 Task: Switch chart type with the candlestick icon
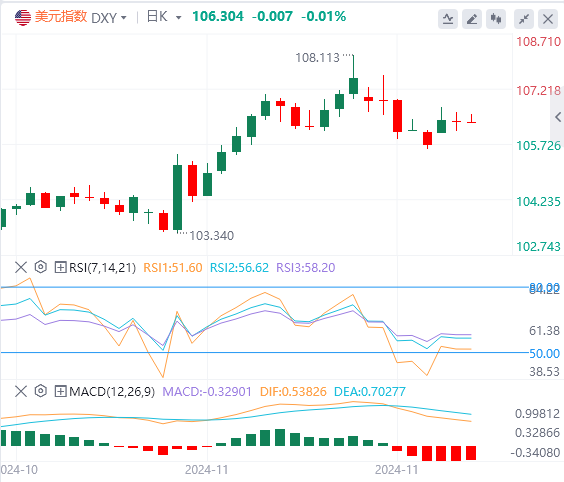496,19
